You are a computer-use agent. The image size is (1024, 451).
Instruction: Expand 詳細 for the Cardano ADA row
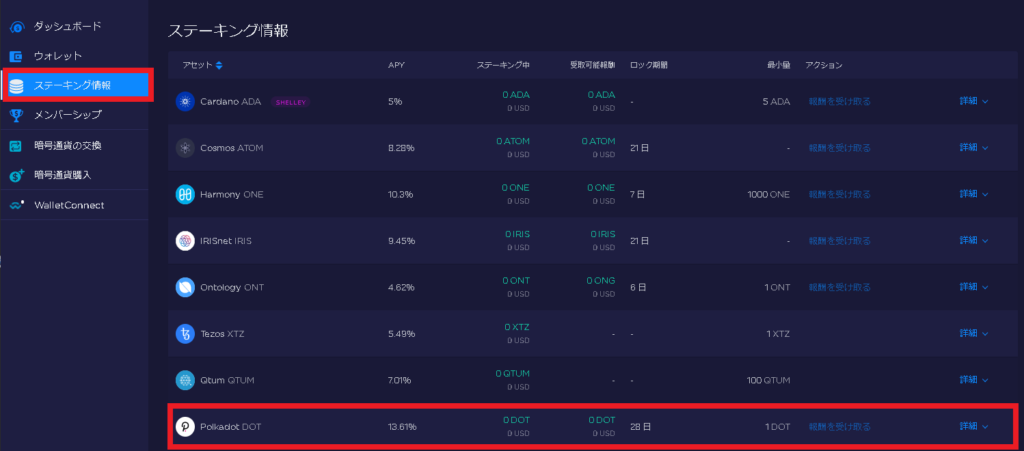pos(974,102)
